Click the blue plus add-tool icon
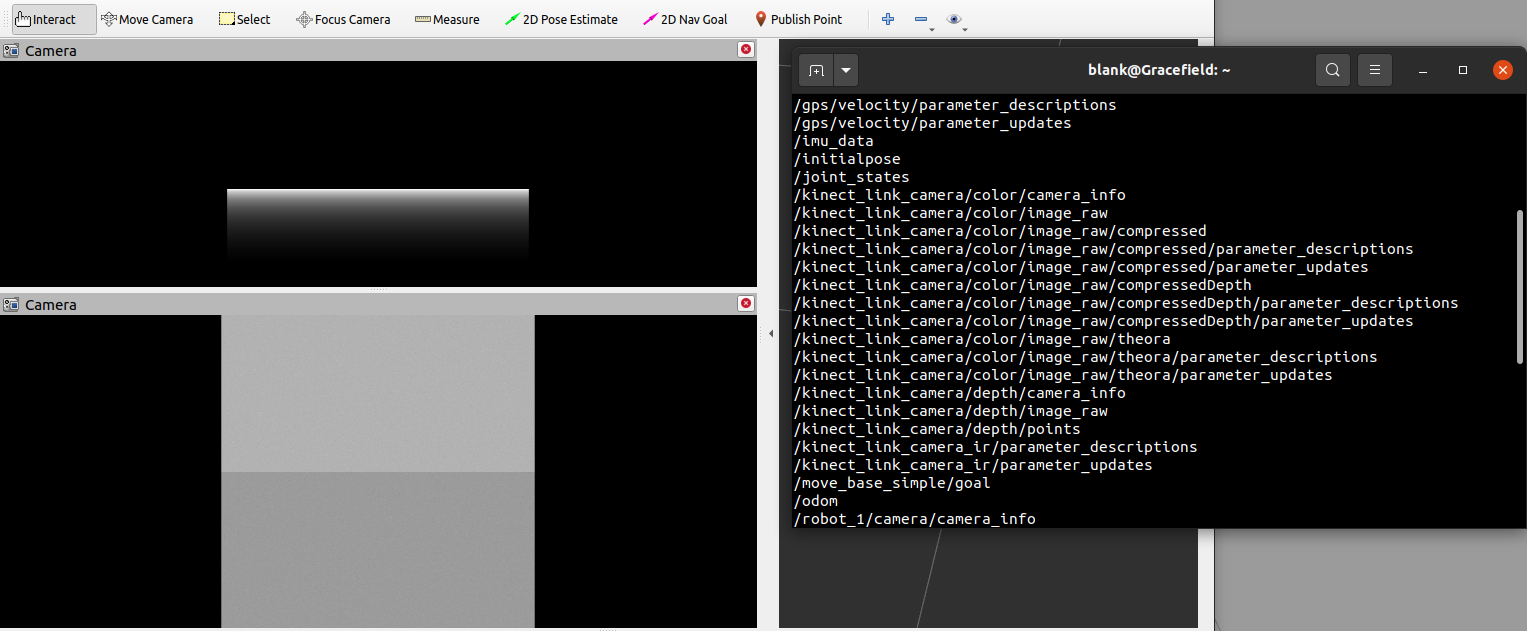Image resolution: width=1527 pixels, height=631 pixels. [x=887, y=19]
